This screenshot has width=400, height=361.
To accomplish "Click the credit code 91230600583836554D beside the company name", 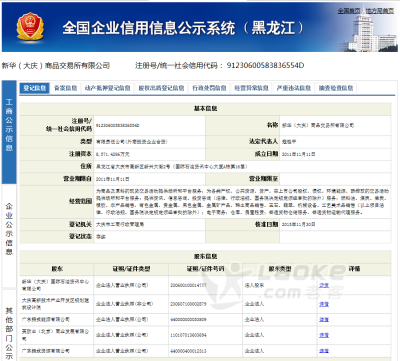I will [x=265, y=65].
